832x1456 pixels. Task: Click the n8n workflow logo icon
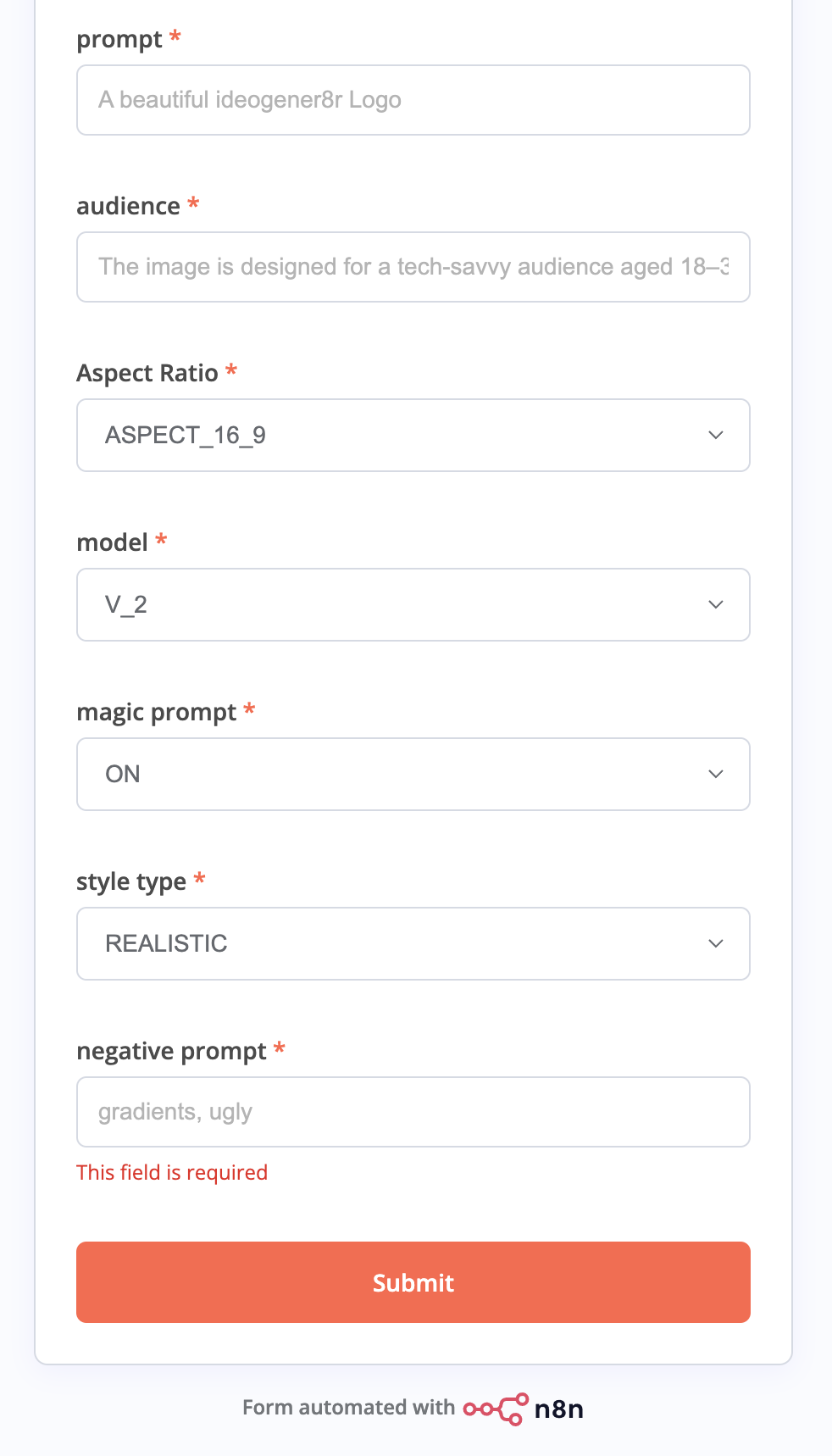pyautogui.click(x=496, y=1409)
